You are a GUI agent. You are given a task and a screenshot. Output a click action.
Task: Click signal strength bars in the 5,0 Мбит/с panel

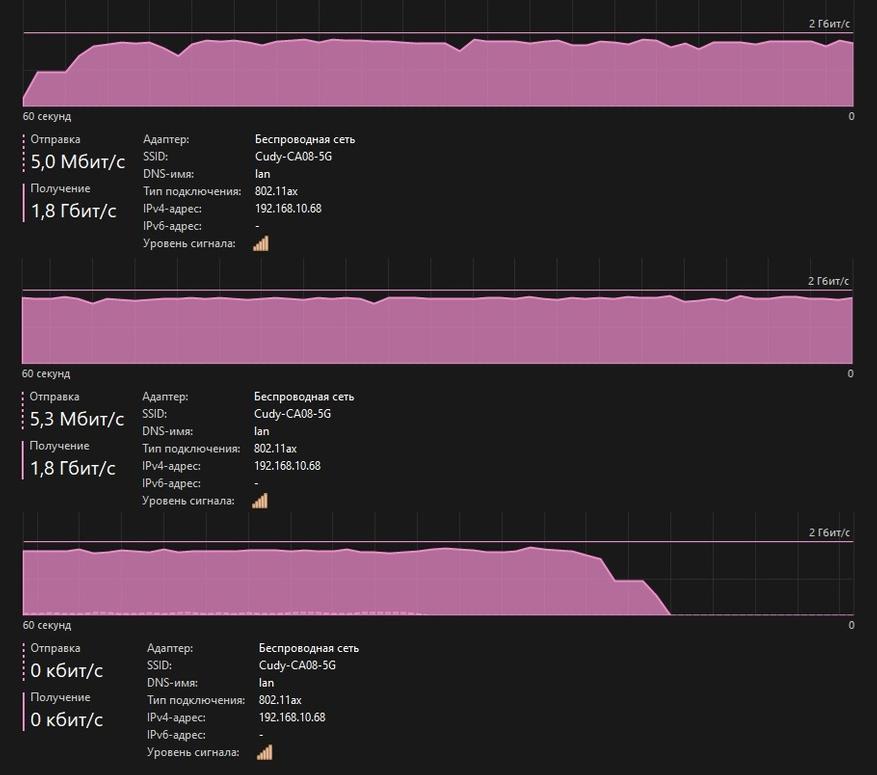tap(261, 243)
